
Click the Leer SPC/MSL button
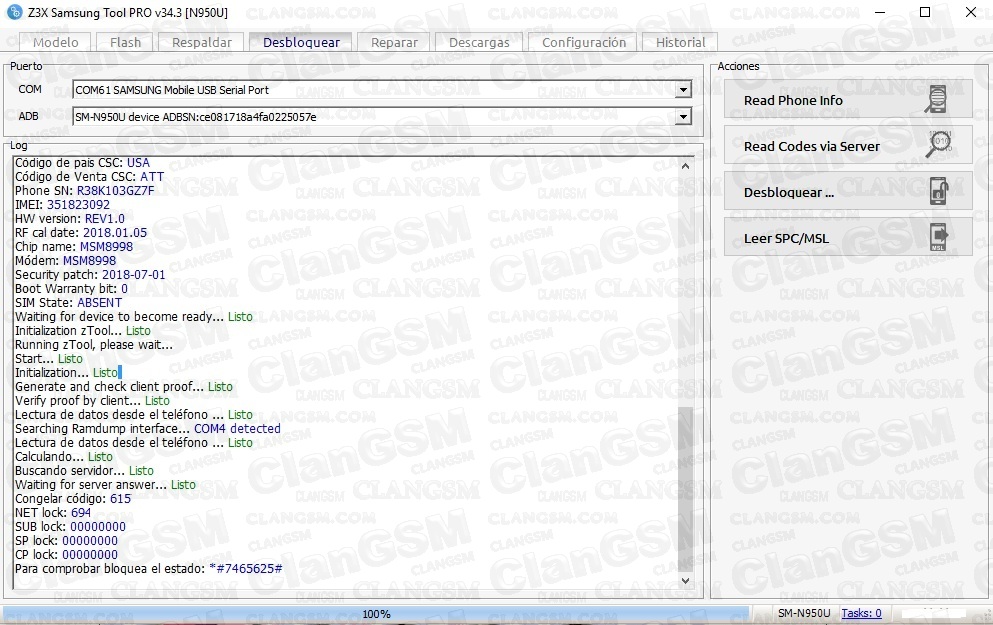(x=848, y=238)
